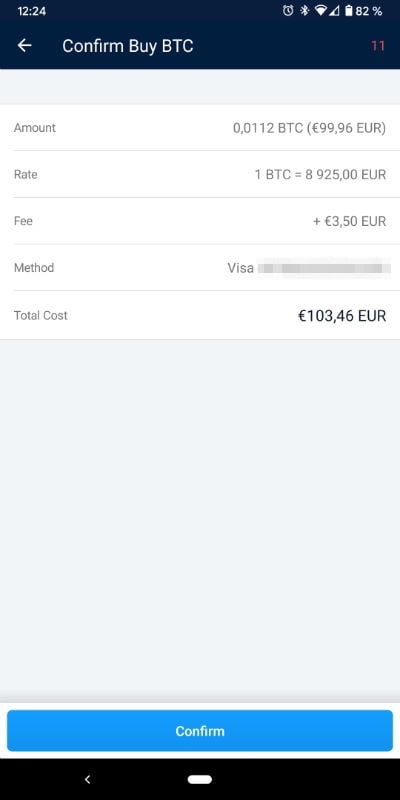Image resolution: width=400 pixels, height=800 pixels.
Task: Tap the Bluetooth status icon
Action: click(x=305, y=11)
